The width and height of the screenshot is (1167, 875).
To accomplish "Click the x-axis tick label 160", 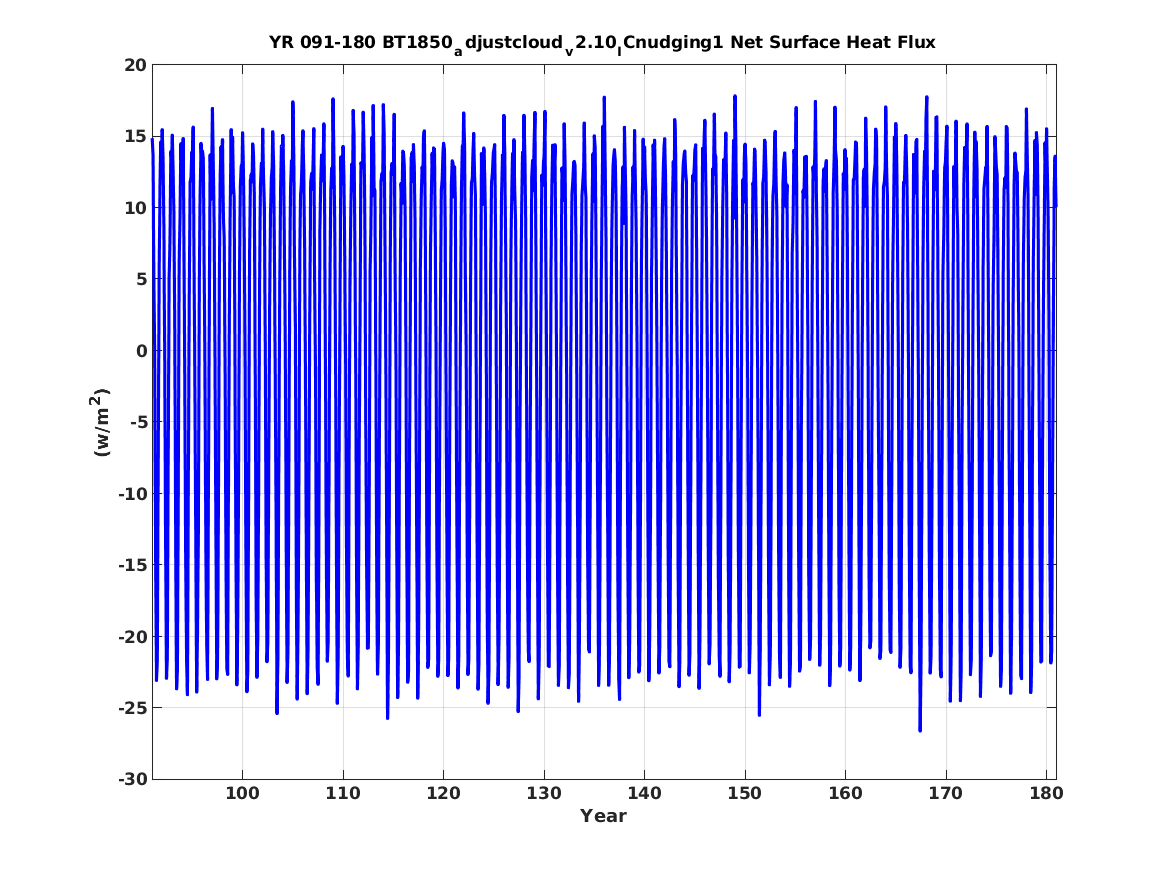I will (845, 794).
